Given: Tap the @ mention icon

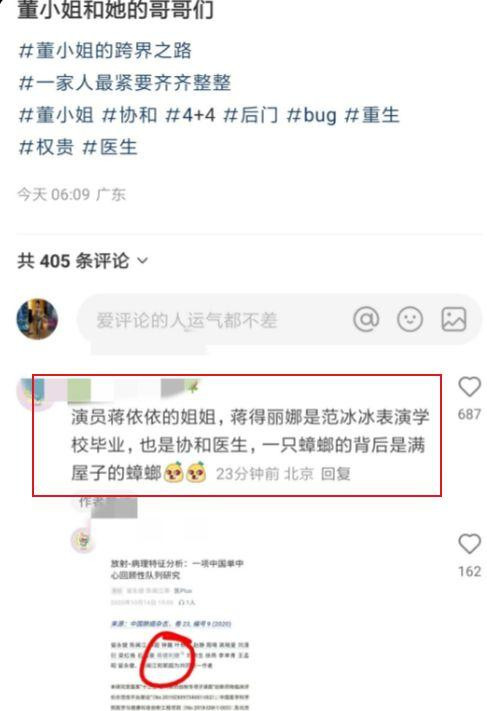Looking at the screenshot, I should pos(366,319).
